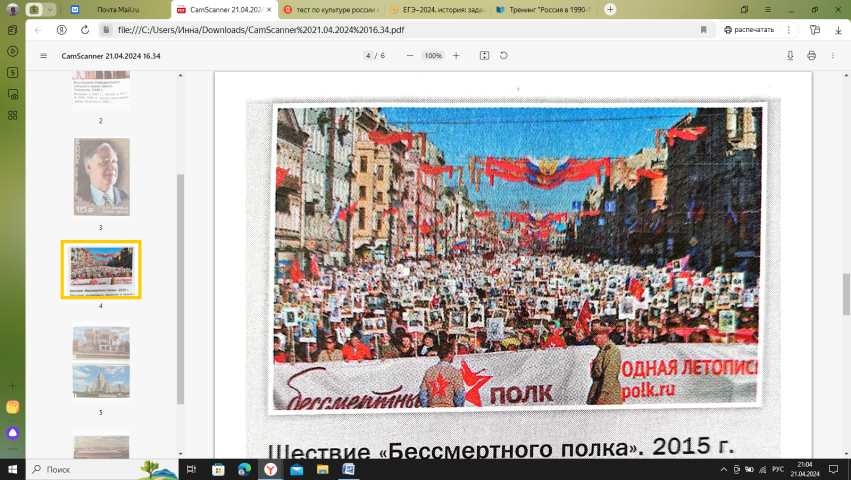Switch to Почта Mail.ru tab

point(117,9)
